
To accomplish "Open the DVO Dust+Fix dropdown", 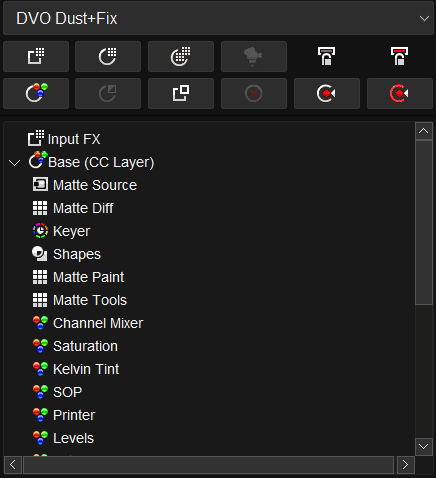I will 218,18.
